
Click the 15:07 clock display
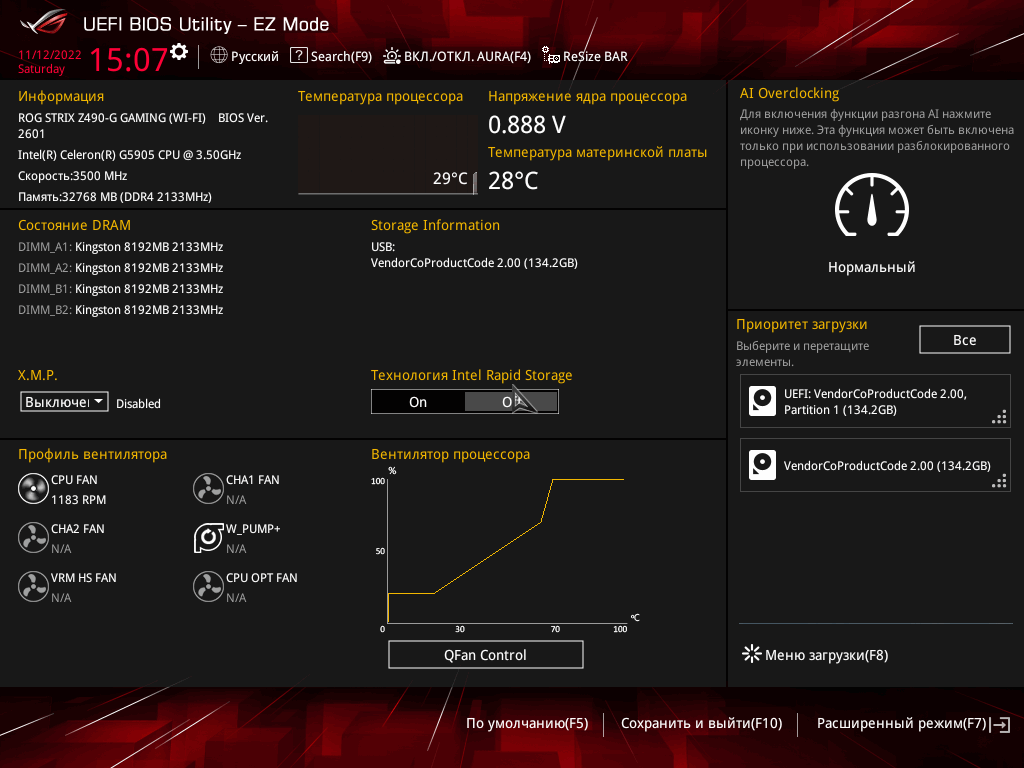[128, 59]
